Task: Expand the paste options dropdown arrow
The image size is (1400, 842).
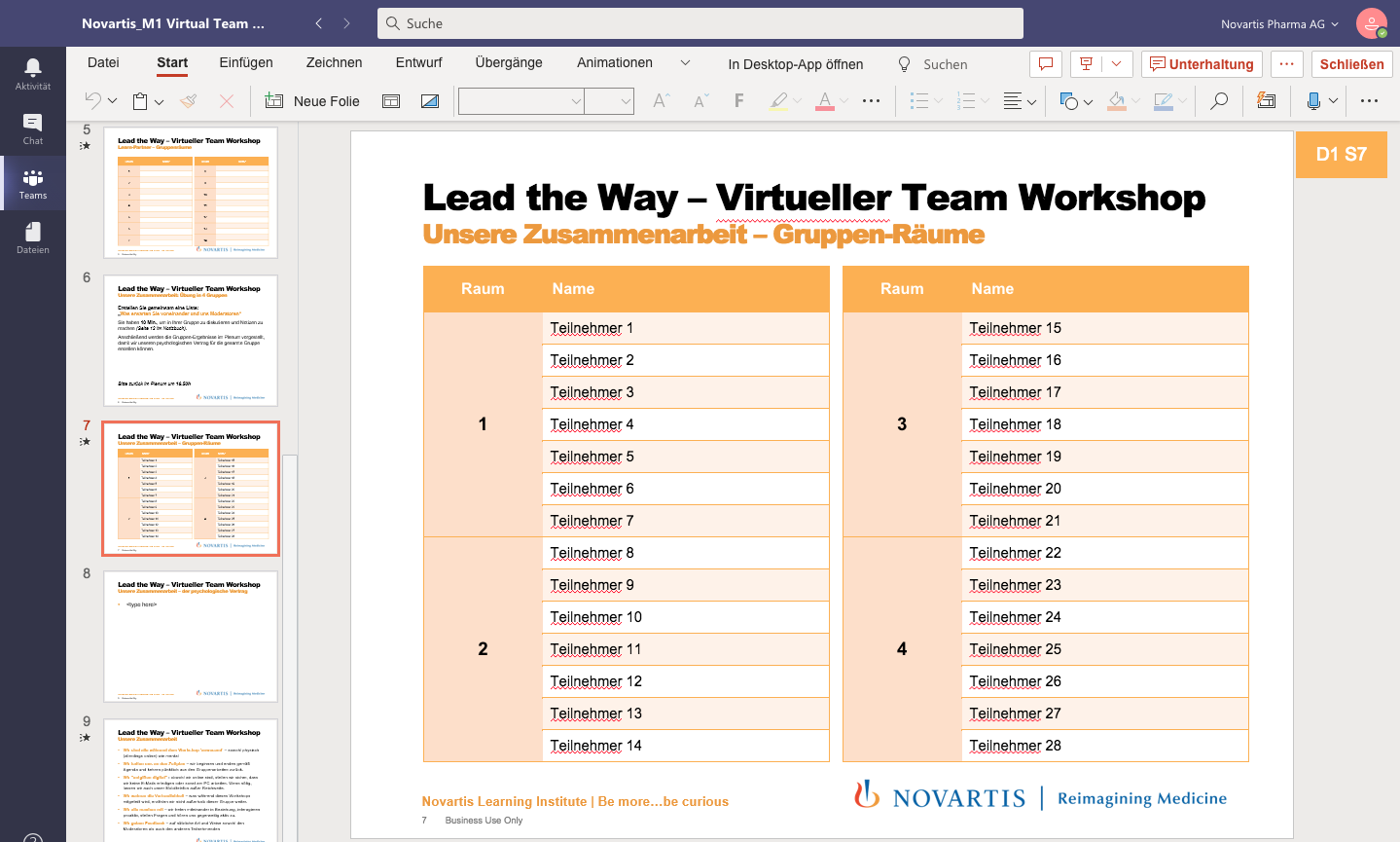Action: pyautogui.click(x=159, y=101)
